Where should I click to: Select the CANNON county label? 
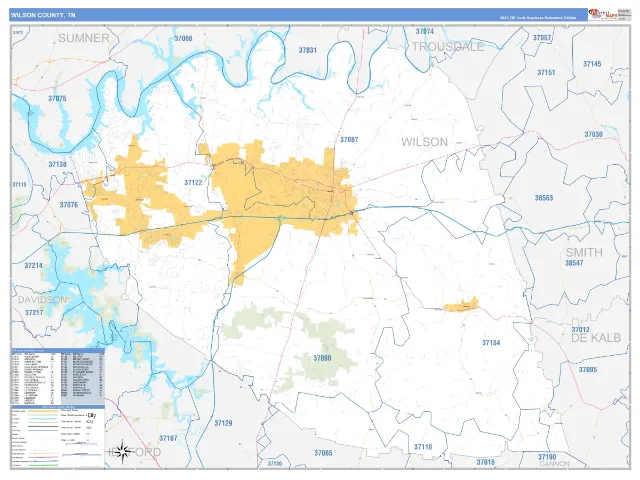[554, 464]
